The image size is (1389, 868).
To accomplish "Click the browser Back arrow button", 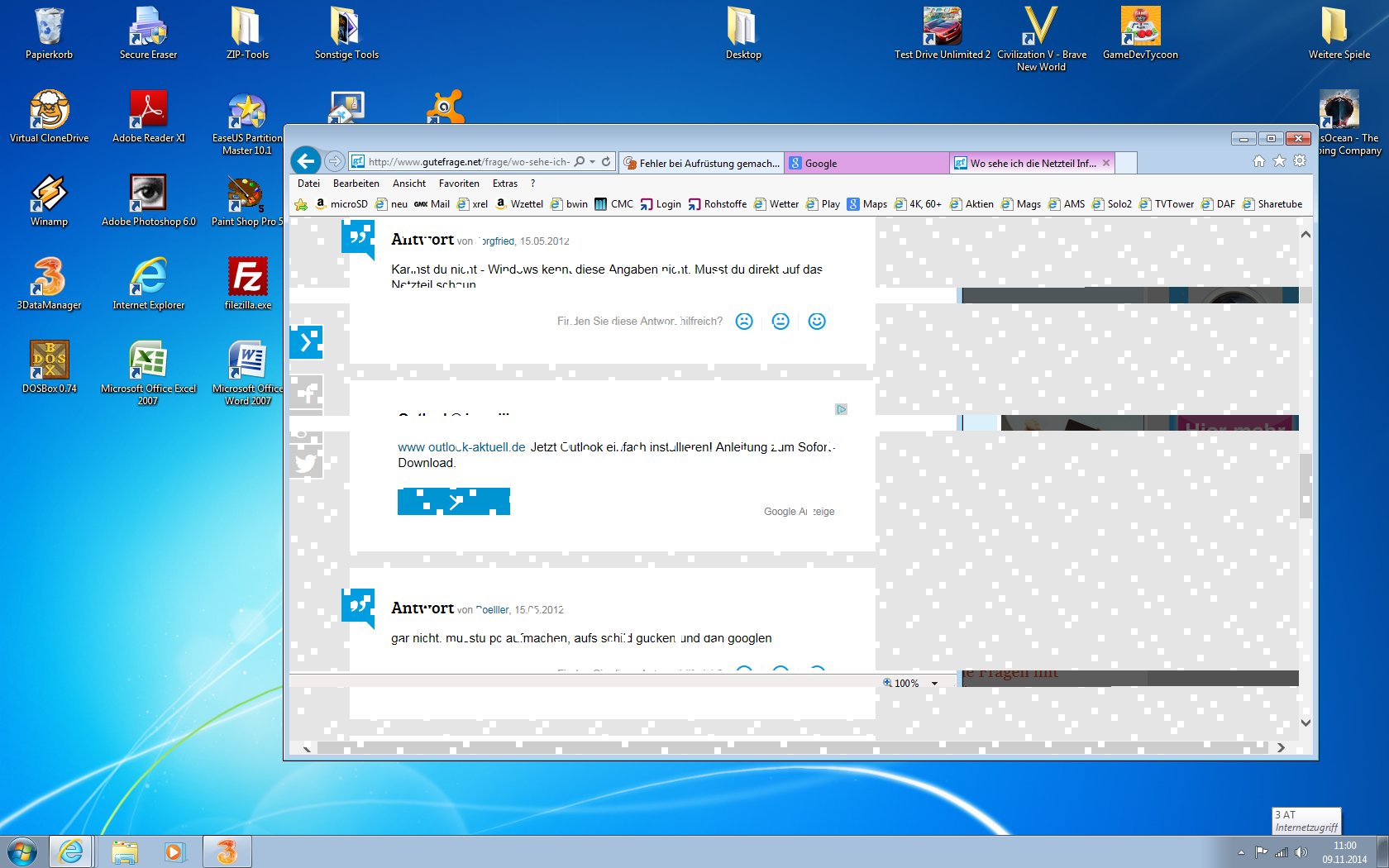I will coord(306,161).
